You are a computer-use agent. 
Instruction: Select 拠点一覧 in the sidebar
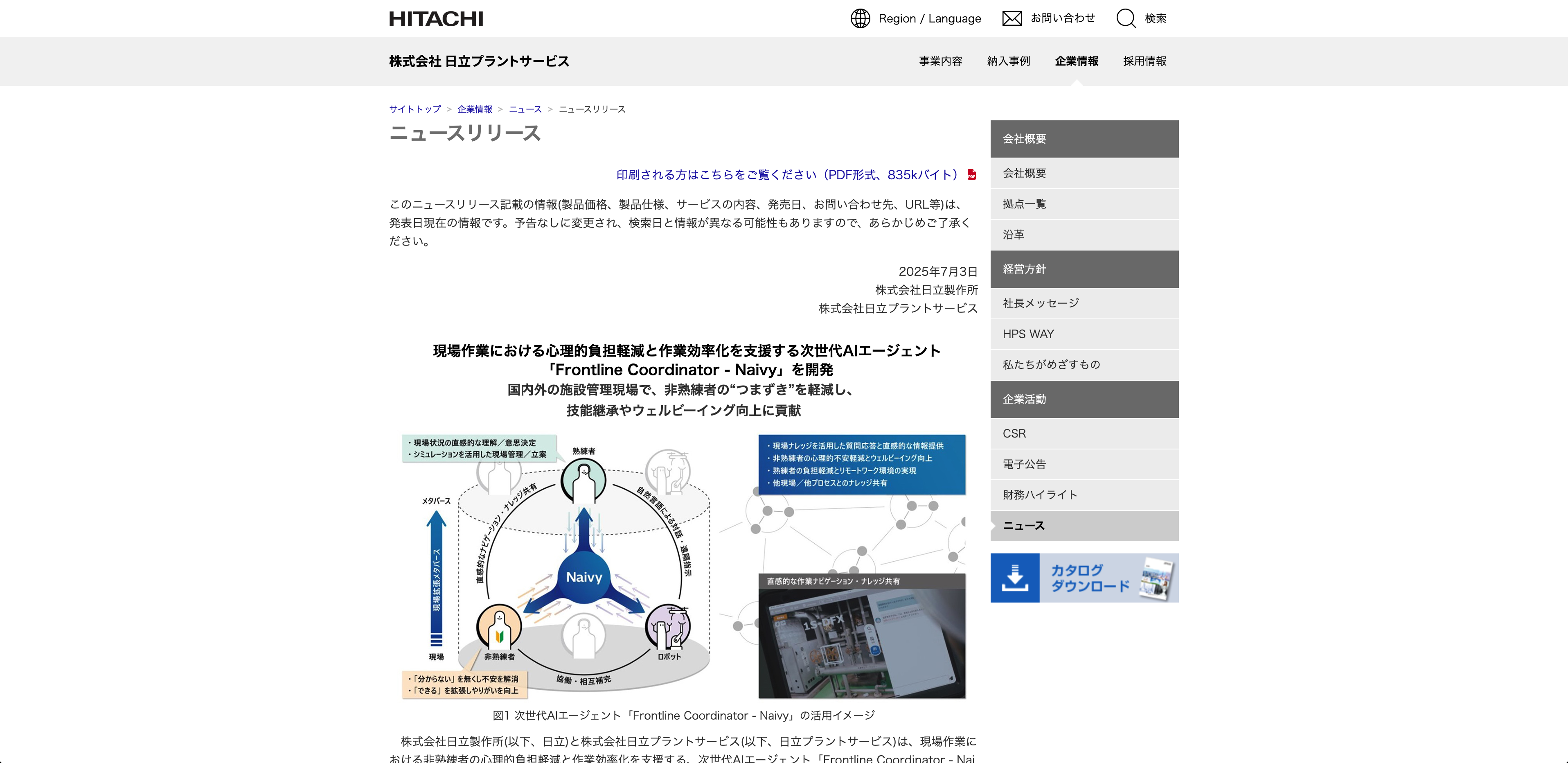(x=1025, y=204)
